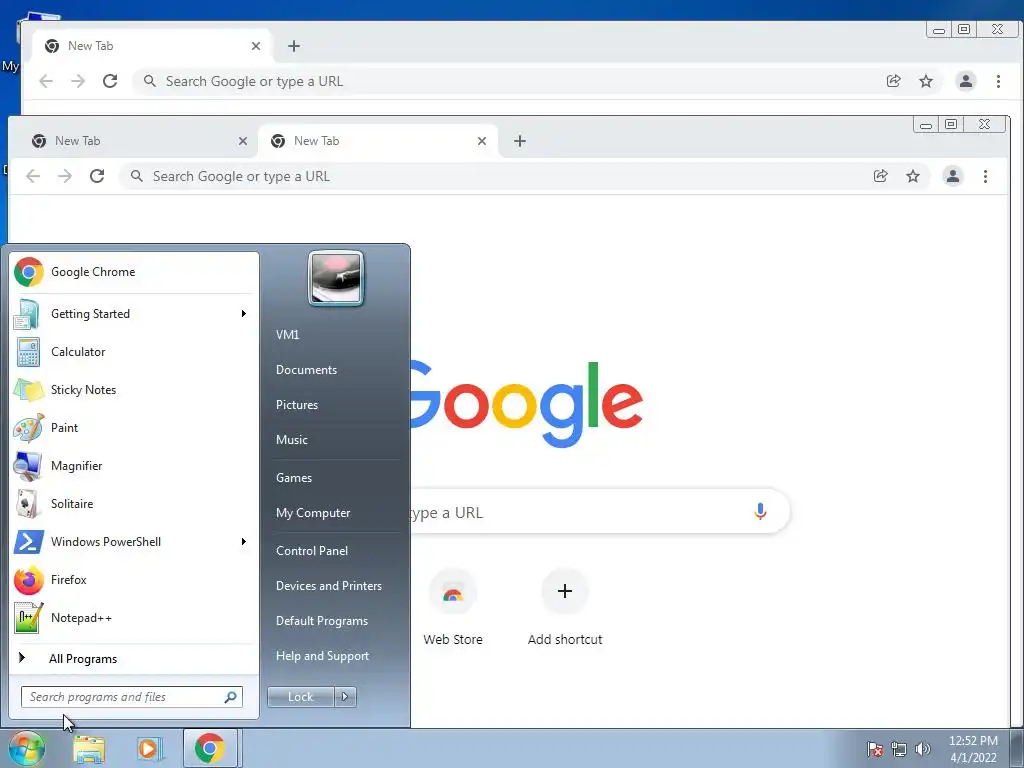Open Chrome menu in front window
The width and height of the screenshot is (1024, 768).
point(985,176)
